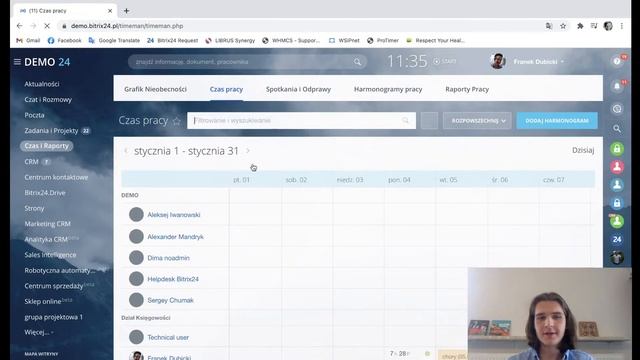Open Czat i Rozmowy in the left menu
The image size is (640, 360).
pyautogui.click(x=48, y=99)
